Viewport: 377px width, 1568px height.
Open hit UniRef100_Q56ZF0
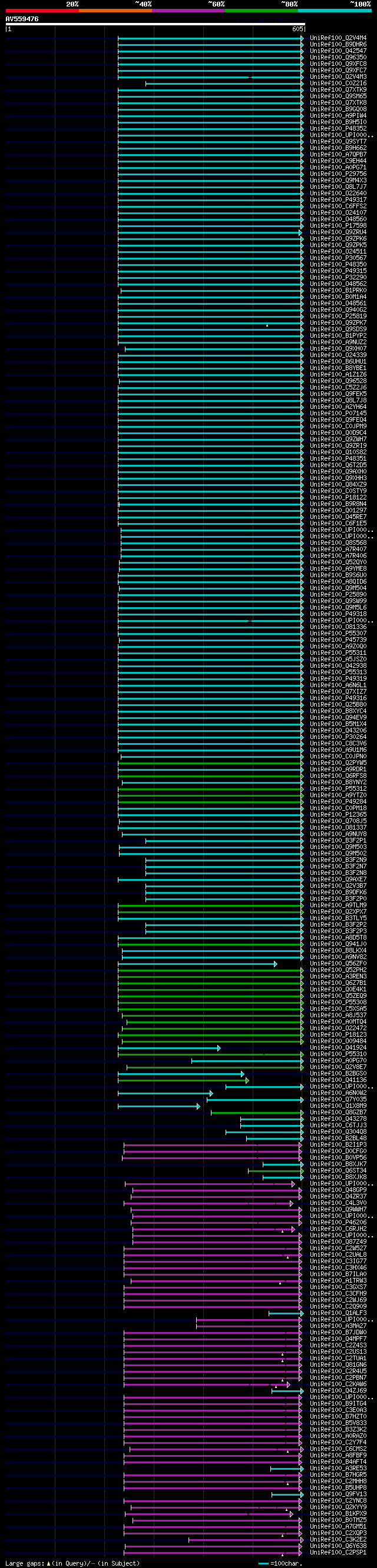point(338,963)
